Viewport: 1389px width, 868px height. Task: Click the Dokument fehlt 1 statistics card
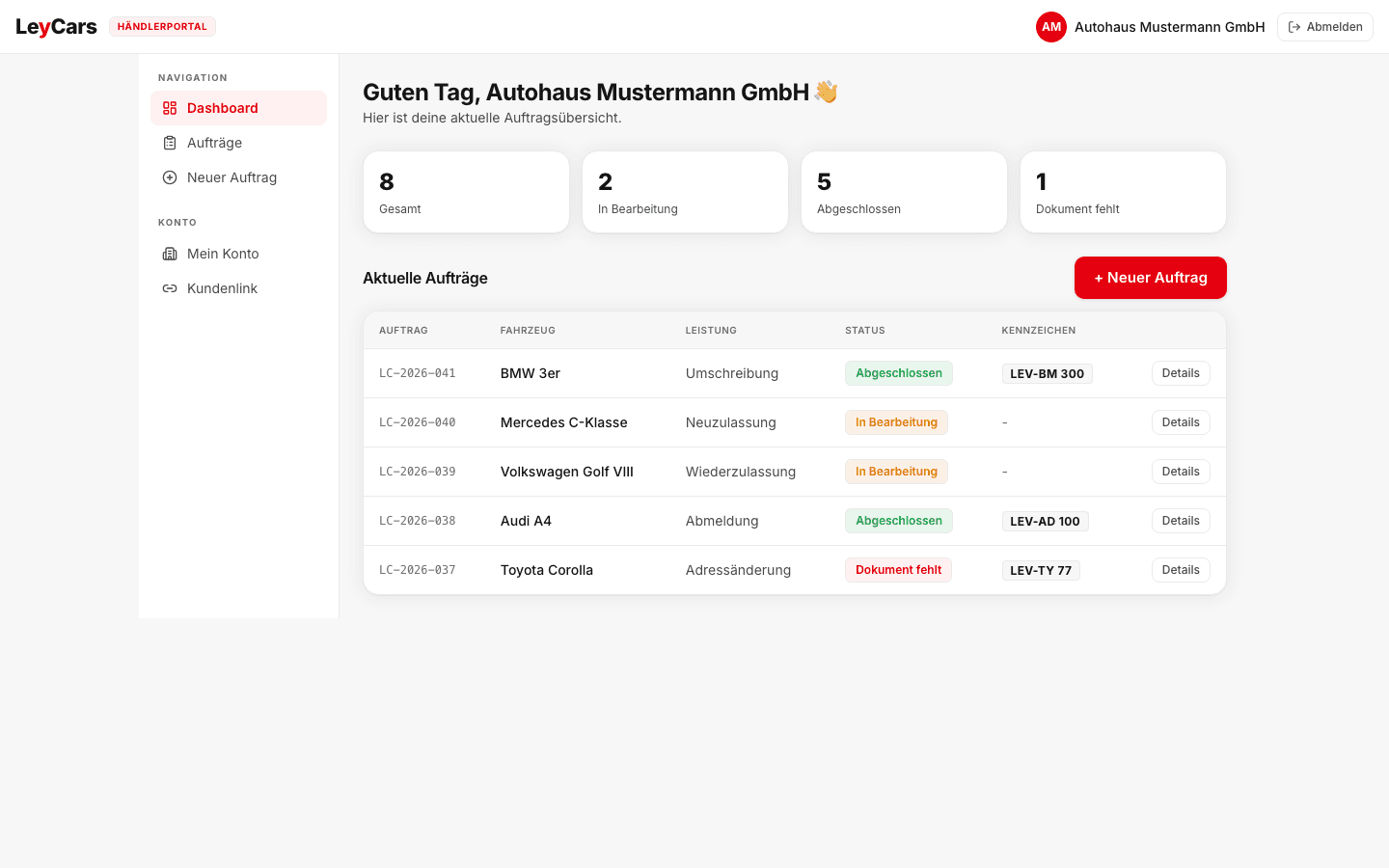click(1123, 192)
